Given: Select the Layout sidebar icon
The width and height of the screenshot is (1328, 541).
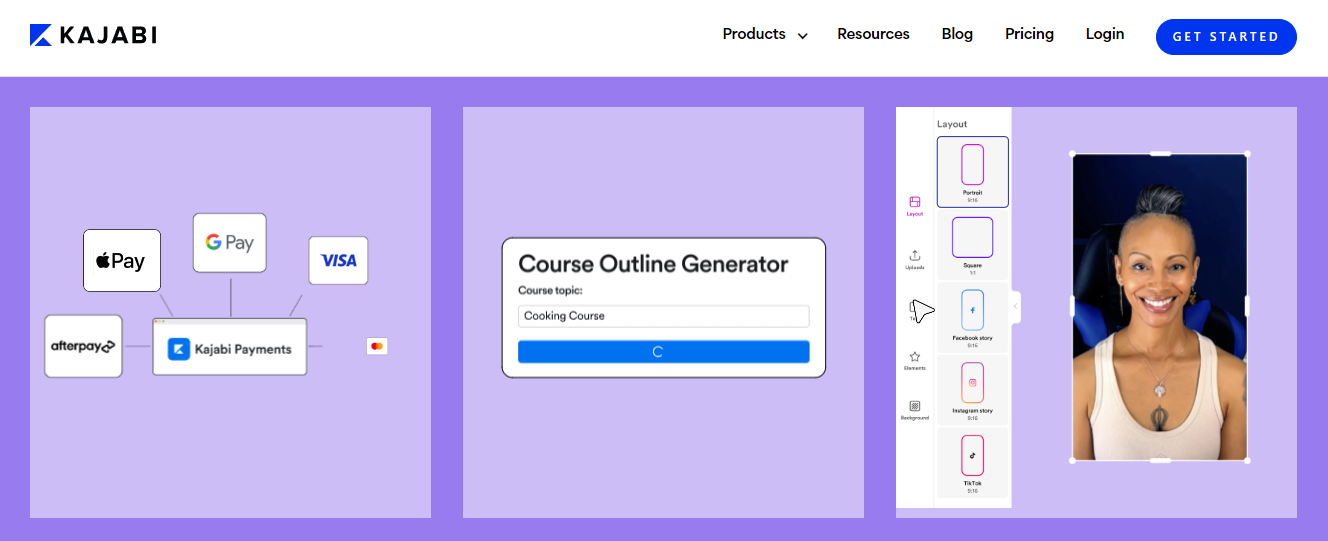Looking at the screenshot, I should click(x=914, y=206).
